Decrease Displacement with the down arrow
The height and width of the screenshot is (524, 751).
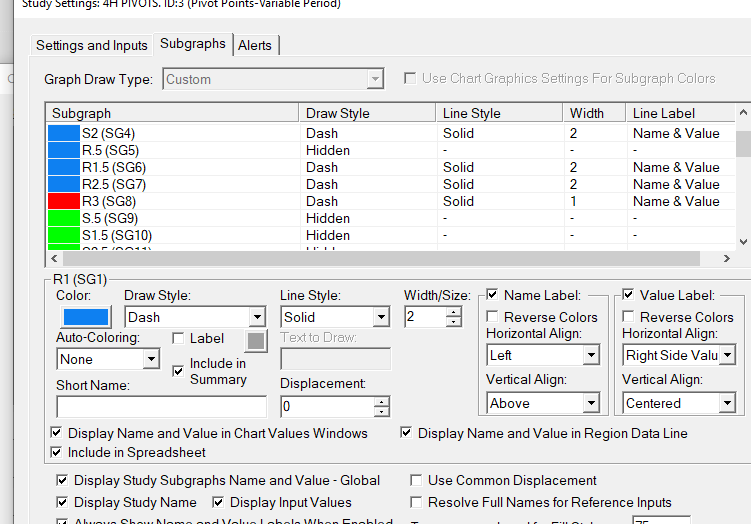pyautogui.click(x=381, y=412)
